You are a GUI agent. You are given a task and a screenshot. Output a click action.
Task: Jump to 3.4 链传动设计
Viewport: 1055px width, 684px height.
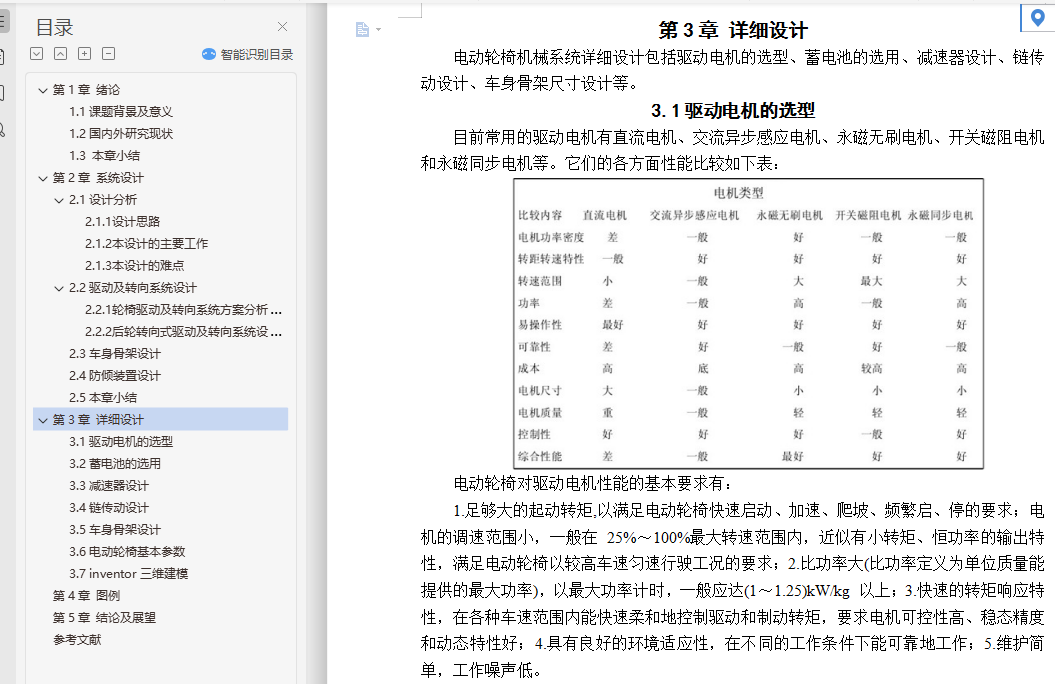109,508
